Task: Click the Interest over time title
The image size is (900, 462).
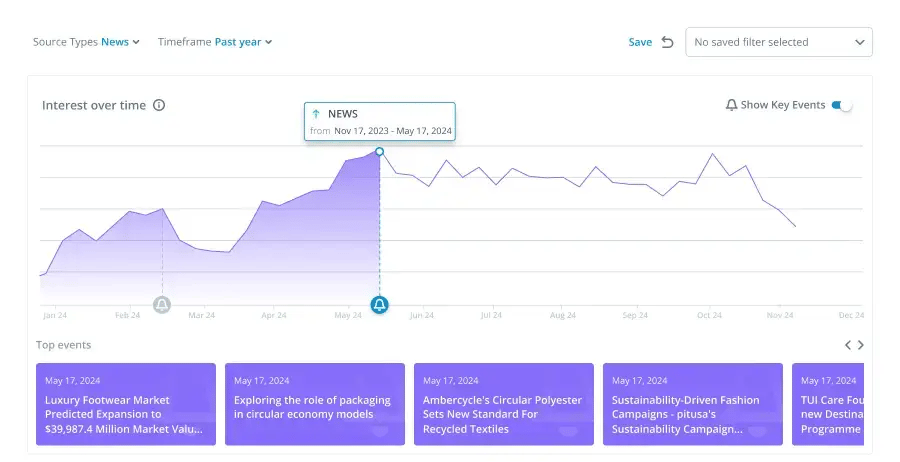Action: pyautogui.click(x=94, y=105)
